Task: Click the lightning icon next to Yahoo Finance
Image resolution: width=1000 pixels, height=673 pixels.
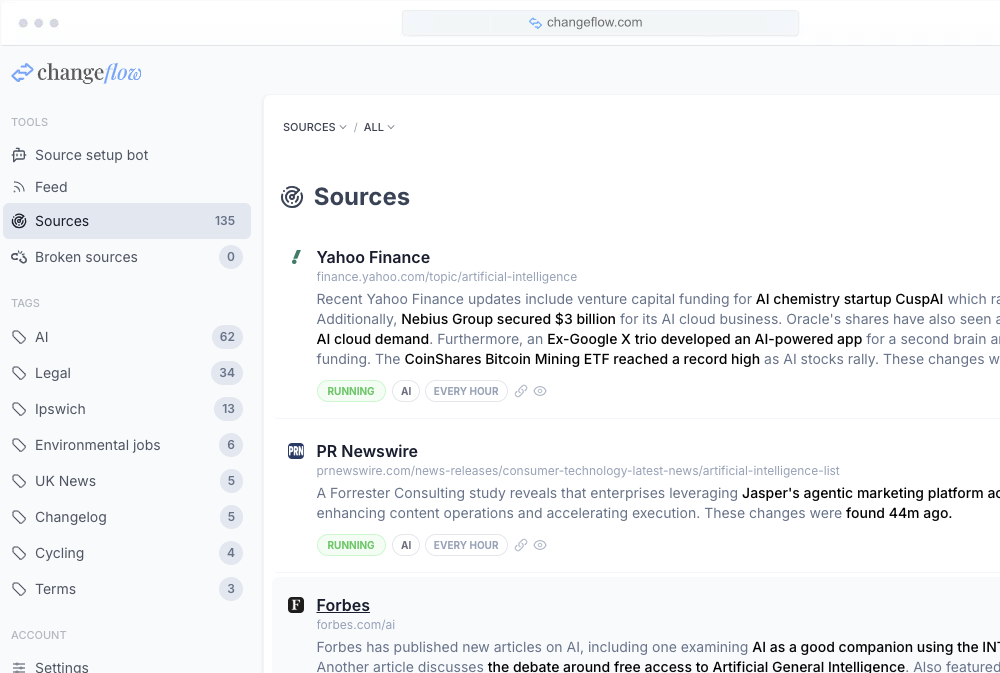Action: (x=295, y=257)
